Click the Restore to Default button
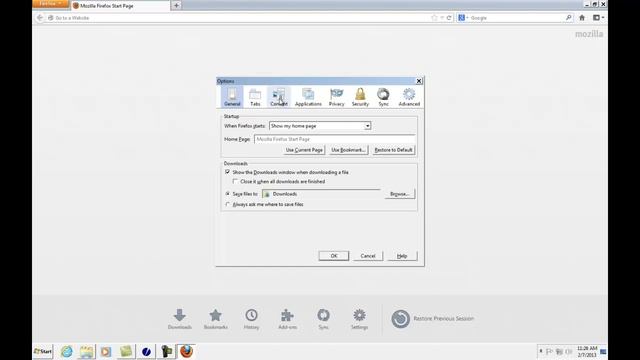640x360 pixels. [x=393, y=150]
